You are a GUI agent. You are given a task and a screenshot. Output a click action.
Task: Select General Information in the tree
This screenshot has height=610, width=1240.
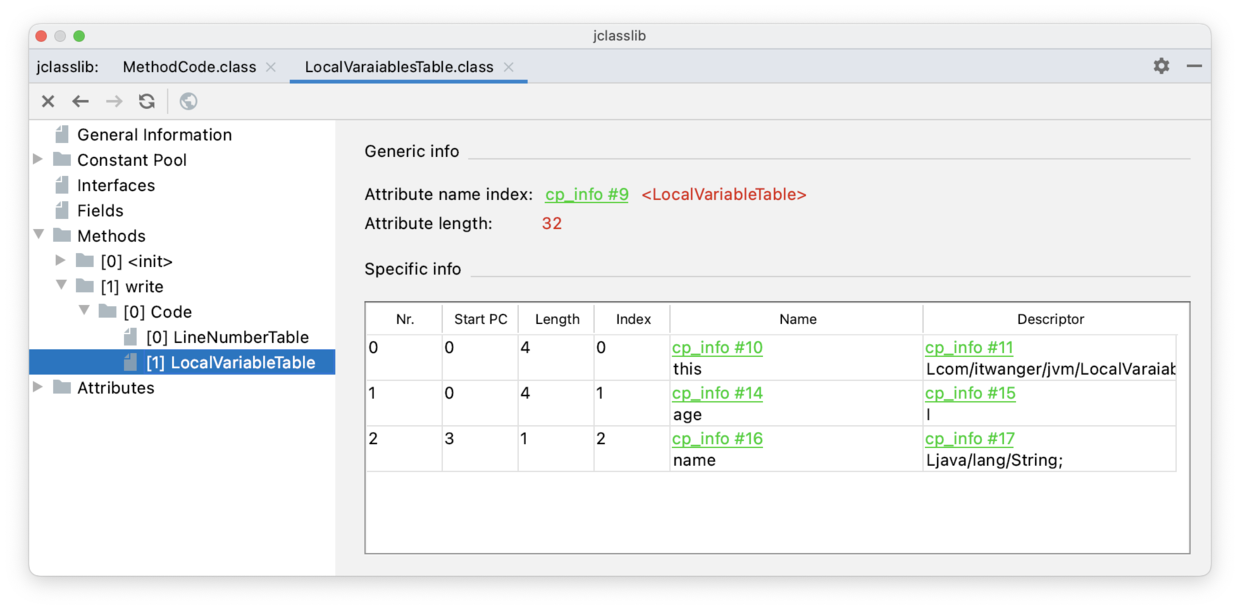point(154,135)
